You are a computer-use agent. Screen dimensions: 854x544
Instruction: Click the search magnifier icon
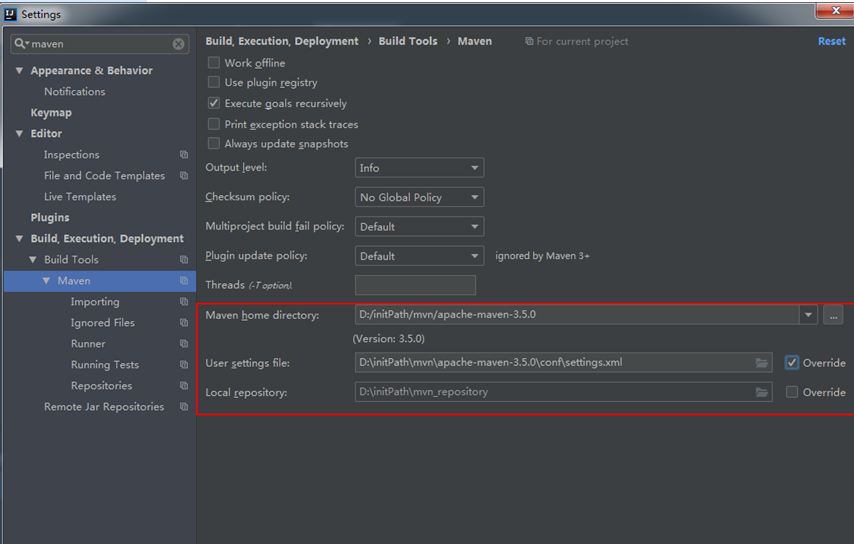pos(20,44)
